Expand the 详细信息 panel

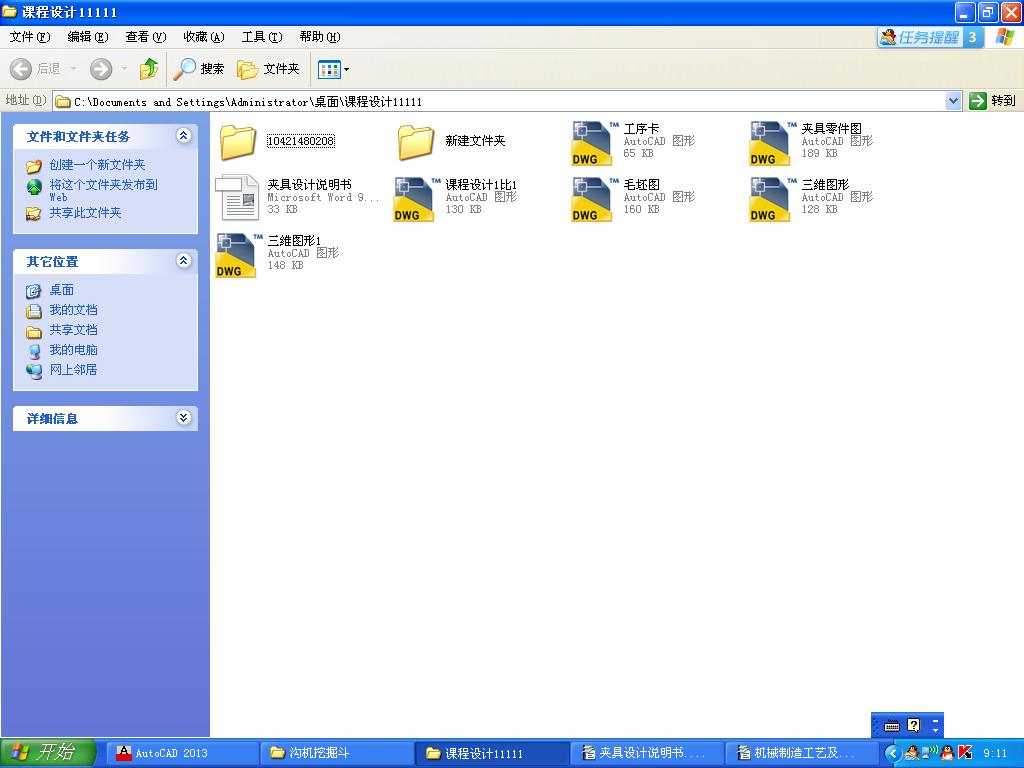coord(184,418)
